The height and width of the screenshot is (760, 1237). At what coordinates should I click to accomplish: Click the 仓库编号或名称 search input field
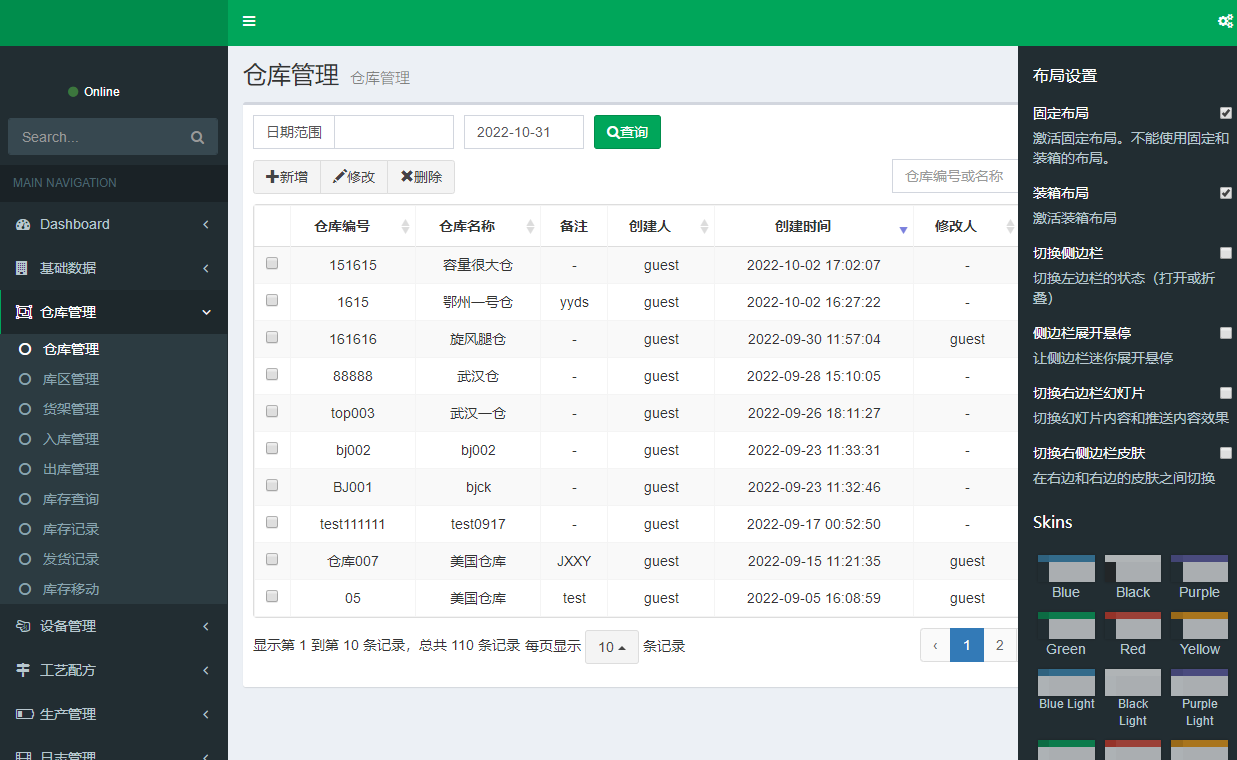coord(955,176)
